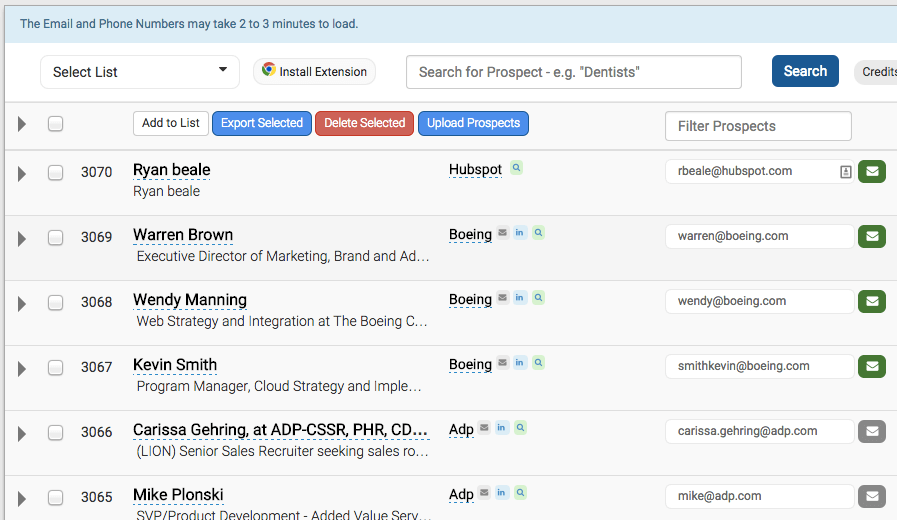
Task: Click the mail icon in Wendy Manning's row
Action: (502, 297)
